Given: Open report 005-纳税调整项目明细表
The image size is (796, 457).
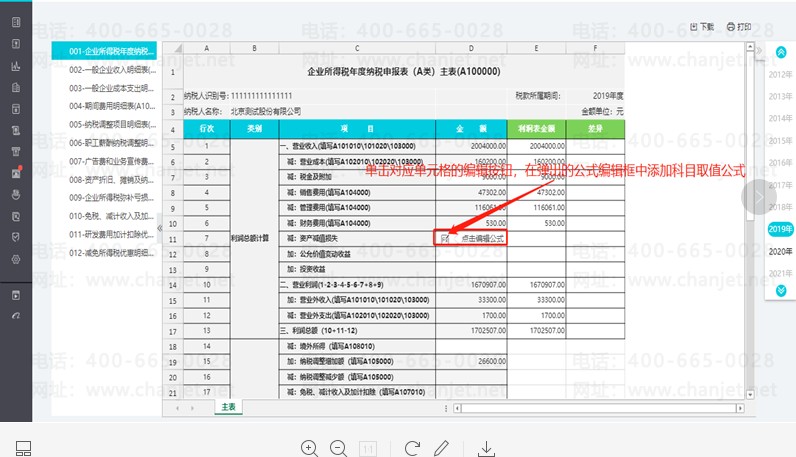Looking at the screenshot, I should (112, 124).
